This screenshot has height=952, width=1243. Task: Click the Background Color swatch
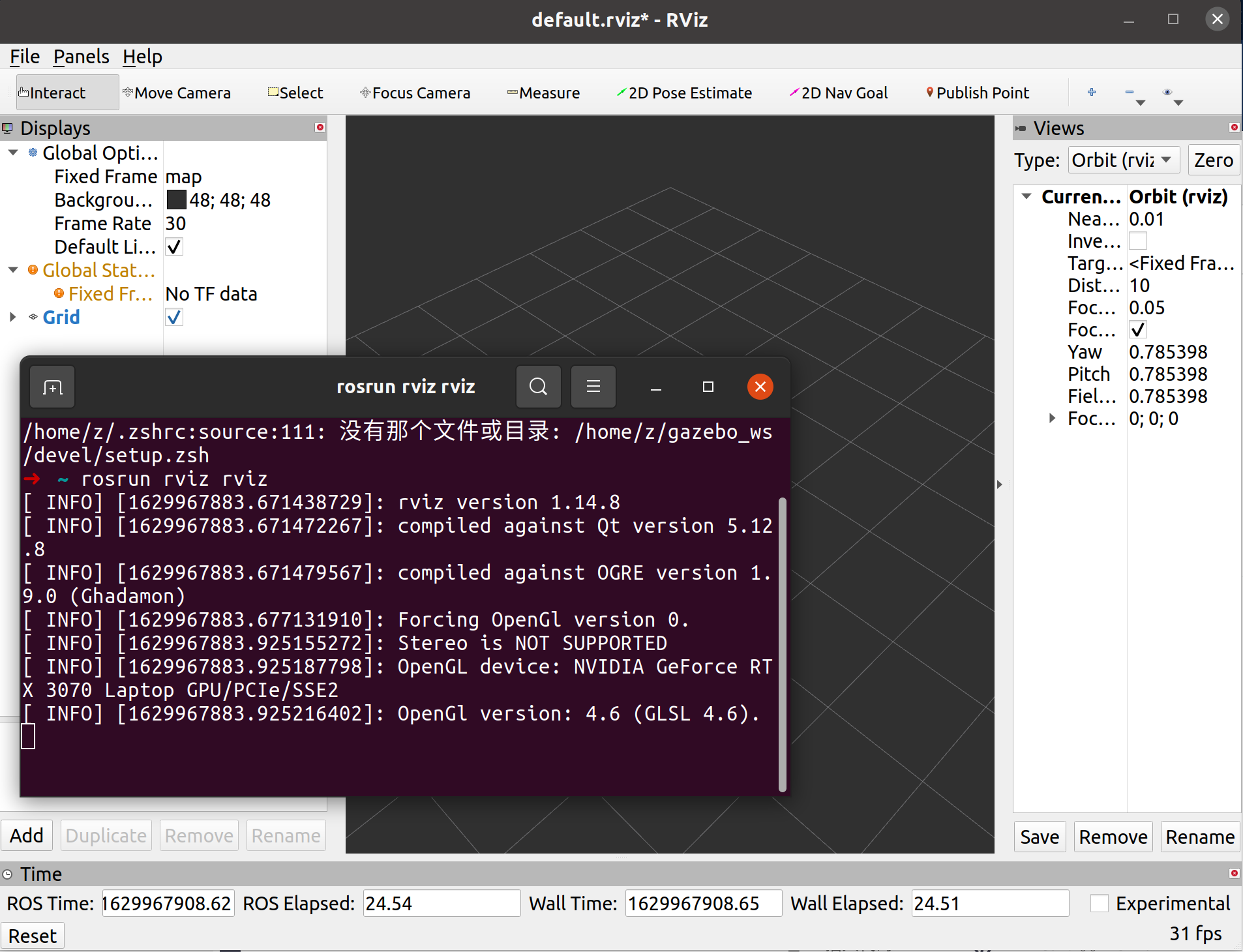pos(175,200)
